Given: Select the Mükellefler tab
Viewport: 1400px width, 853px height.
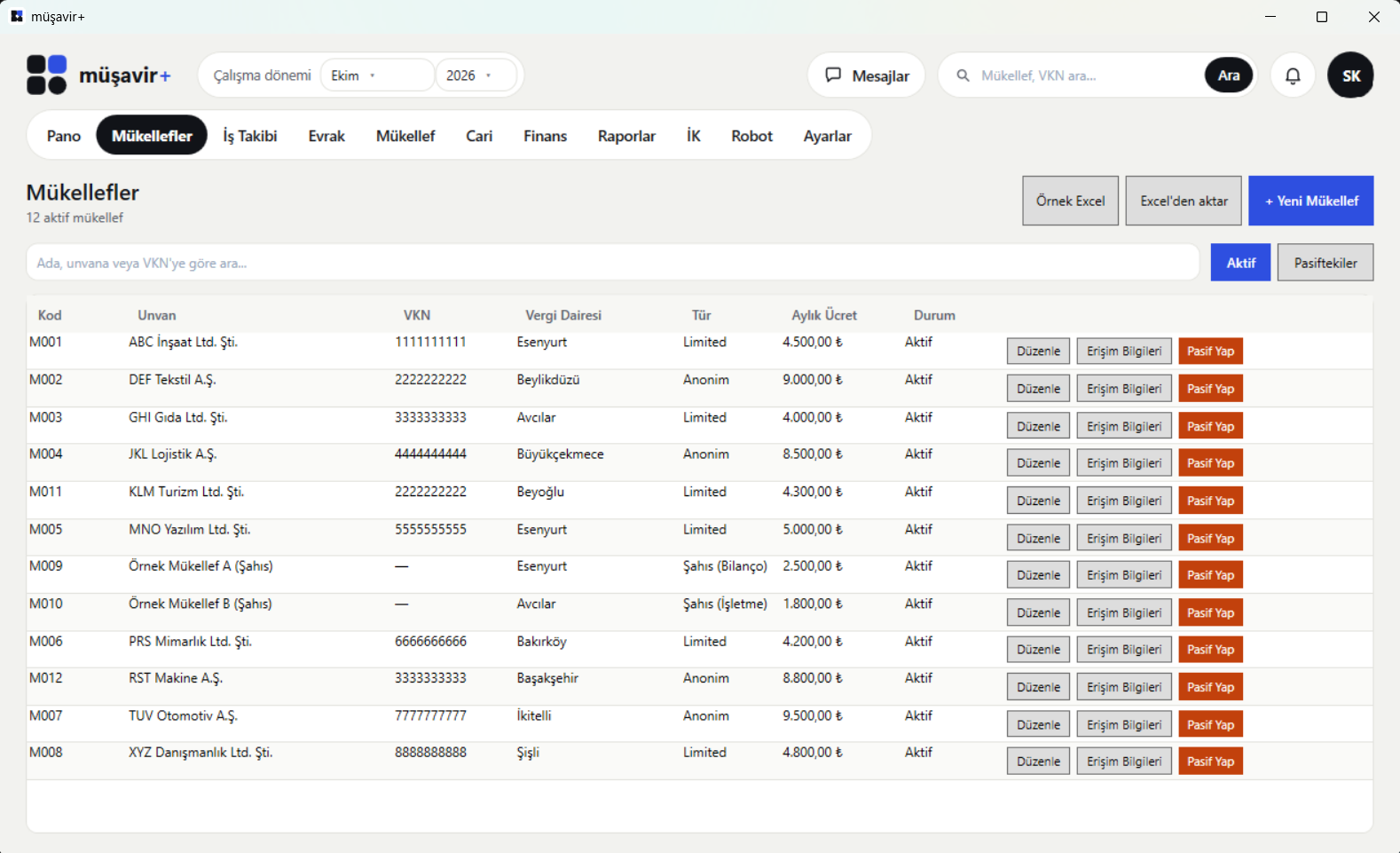Looking at the screenshot, I should (152, 136).
